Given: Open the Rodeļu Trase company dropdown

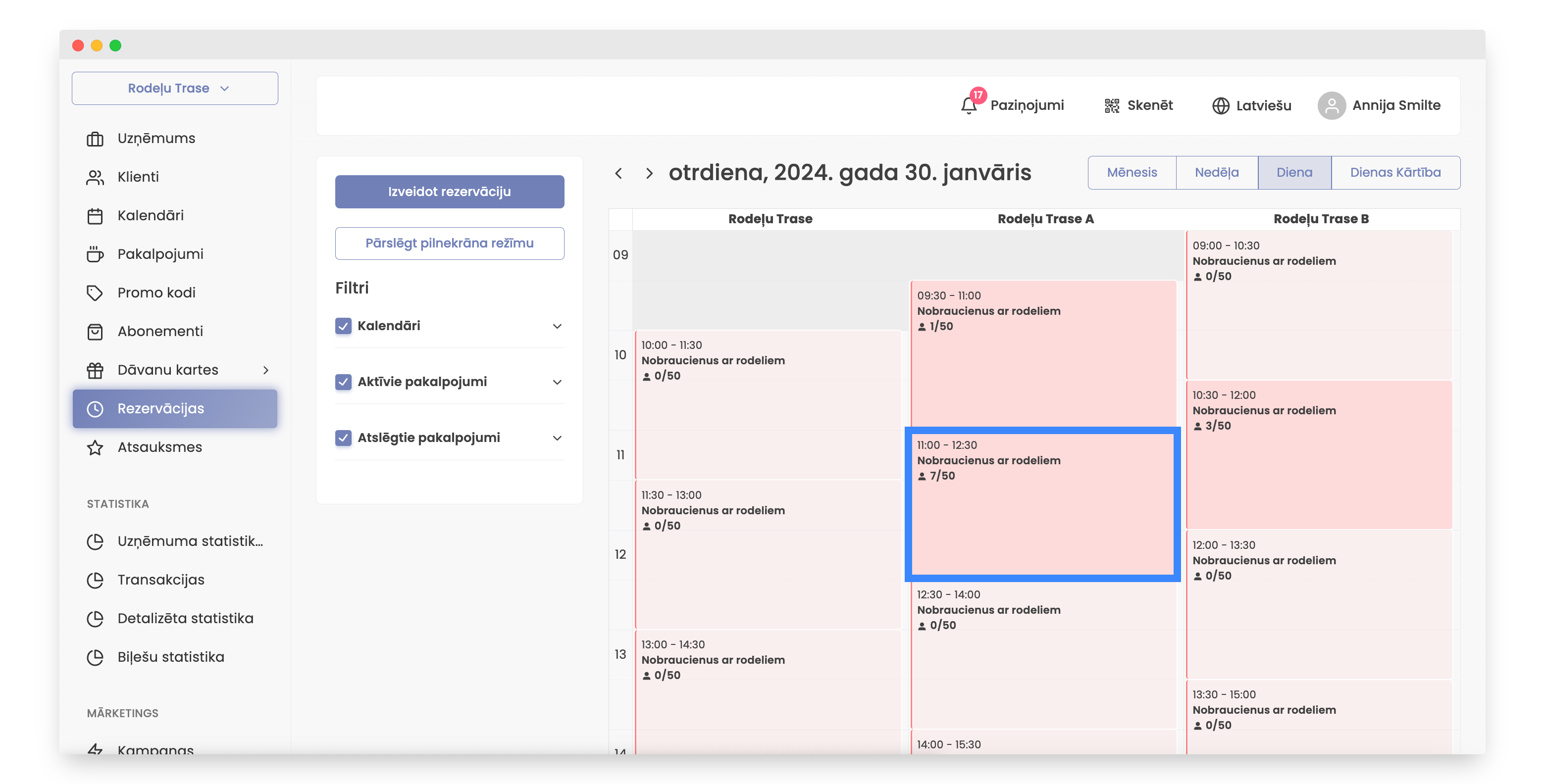Looking at the screenshot, I should point(174,88).
